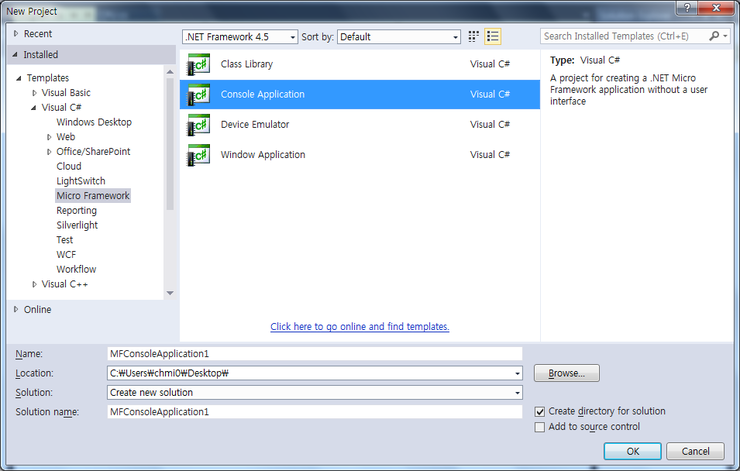Expand the Online section
The height and width of the screenshot is (471, 740).
(16, 309)
